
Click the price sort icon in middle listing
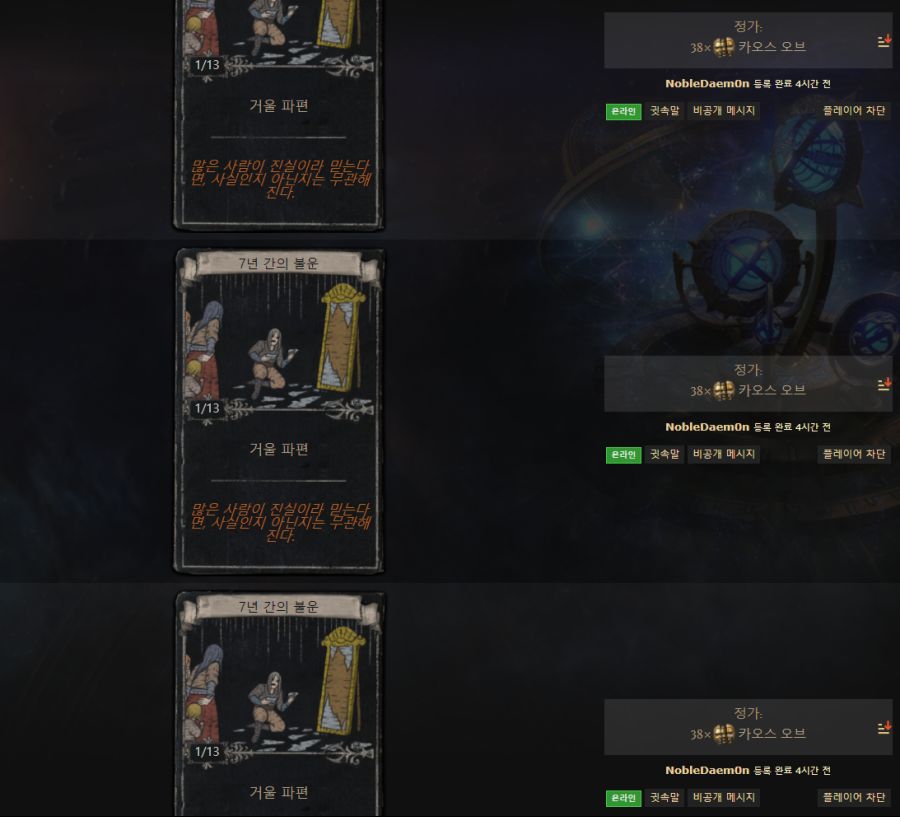tap(884, 385)
